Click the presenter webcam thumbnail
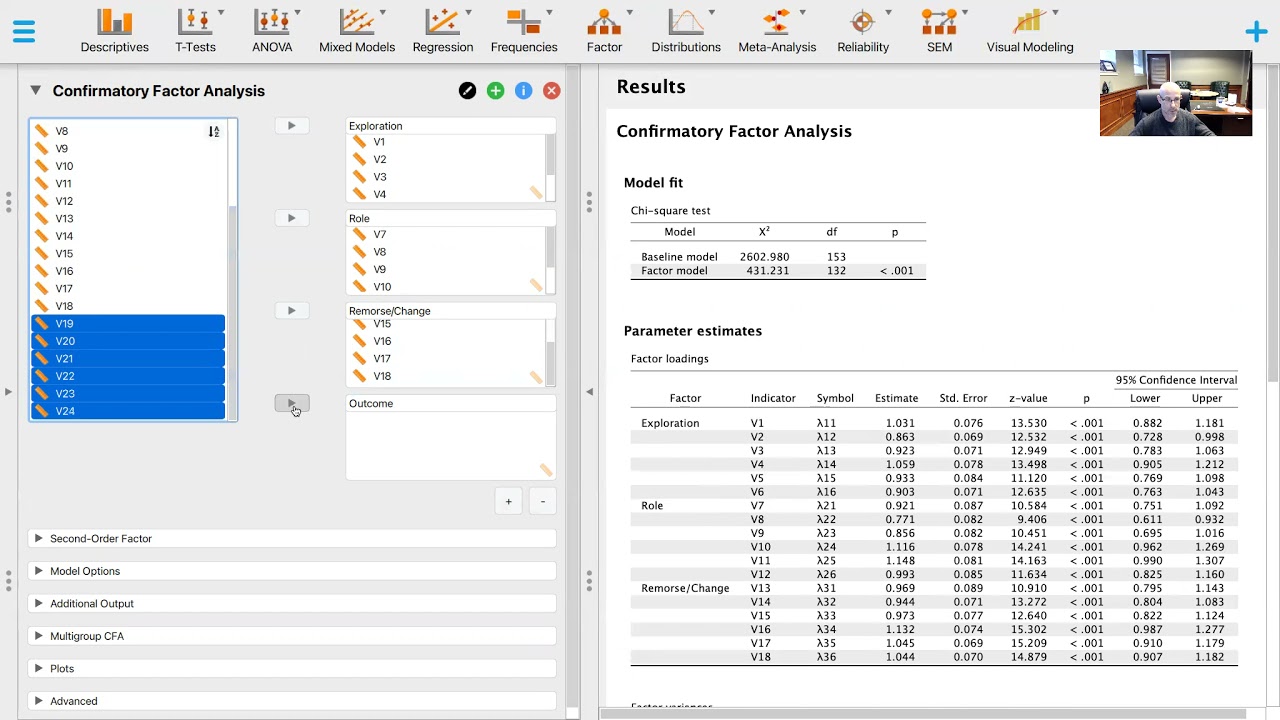This screenshot has width=1280, height=720. coord(1176,93)
